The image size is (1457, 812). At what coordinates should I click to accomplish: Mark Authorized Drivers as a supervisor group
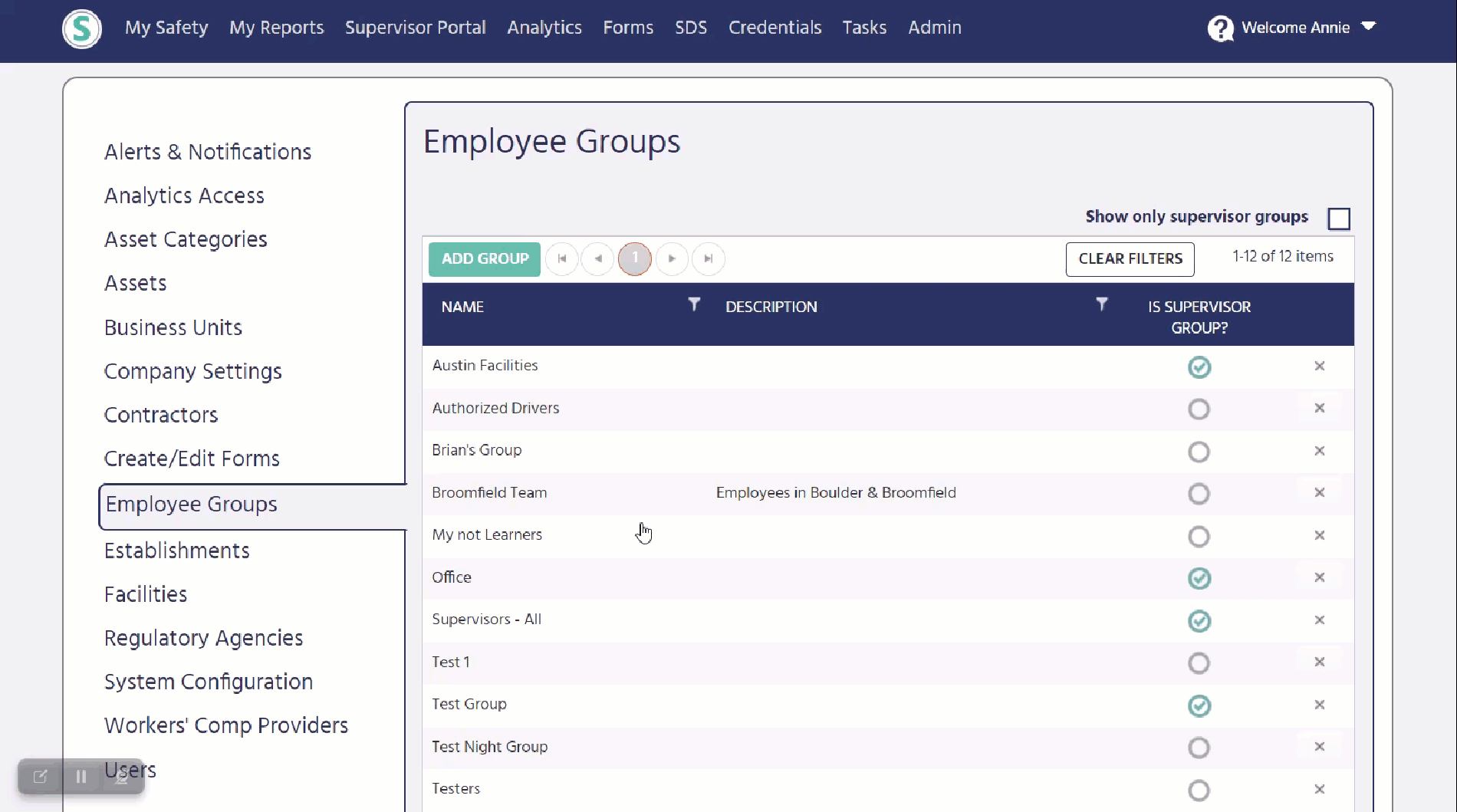coord(1199,409)
